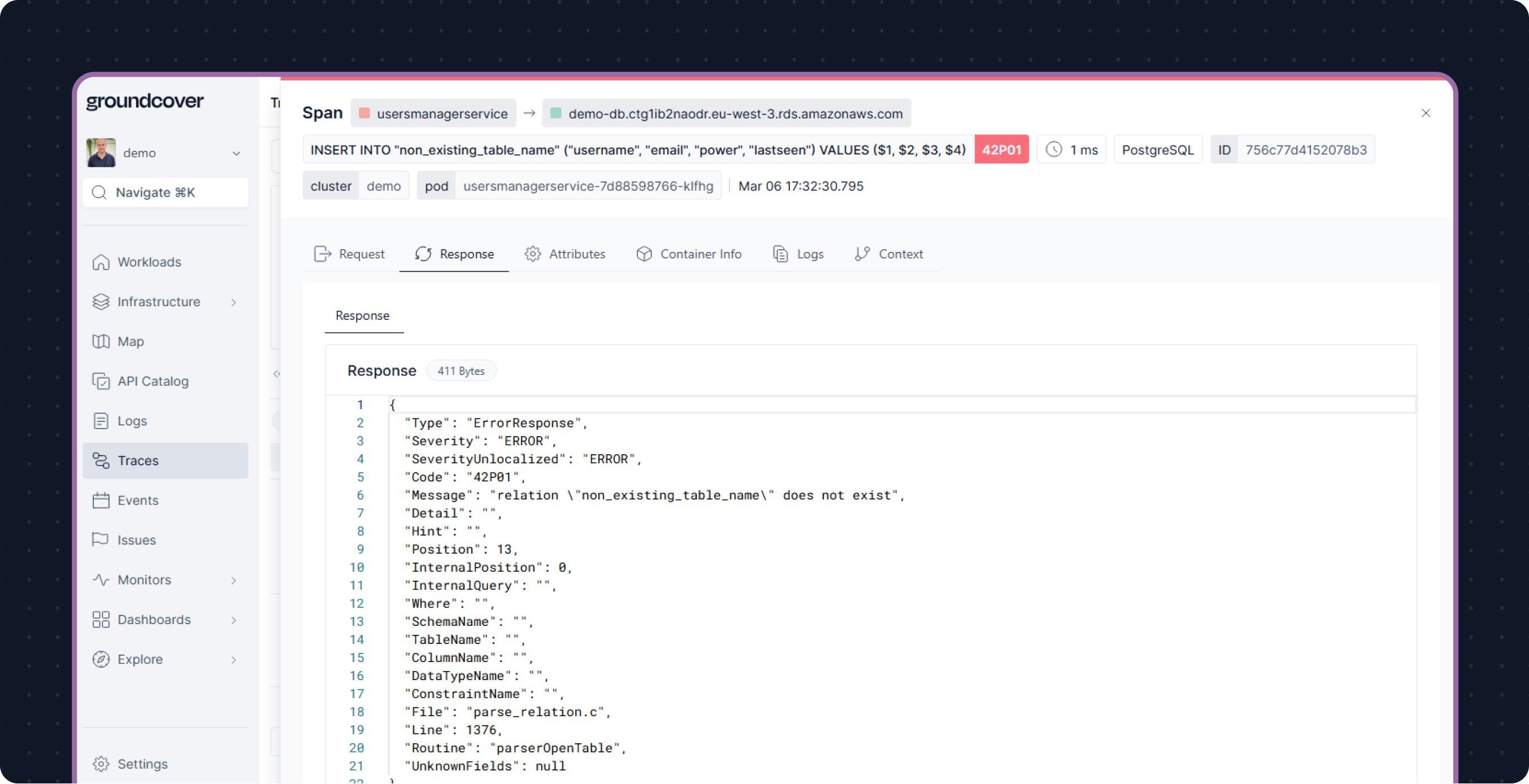
Task: Click the Traces icon in sidebar
Action: (x=101, y=460)
